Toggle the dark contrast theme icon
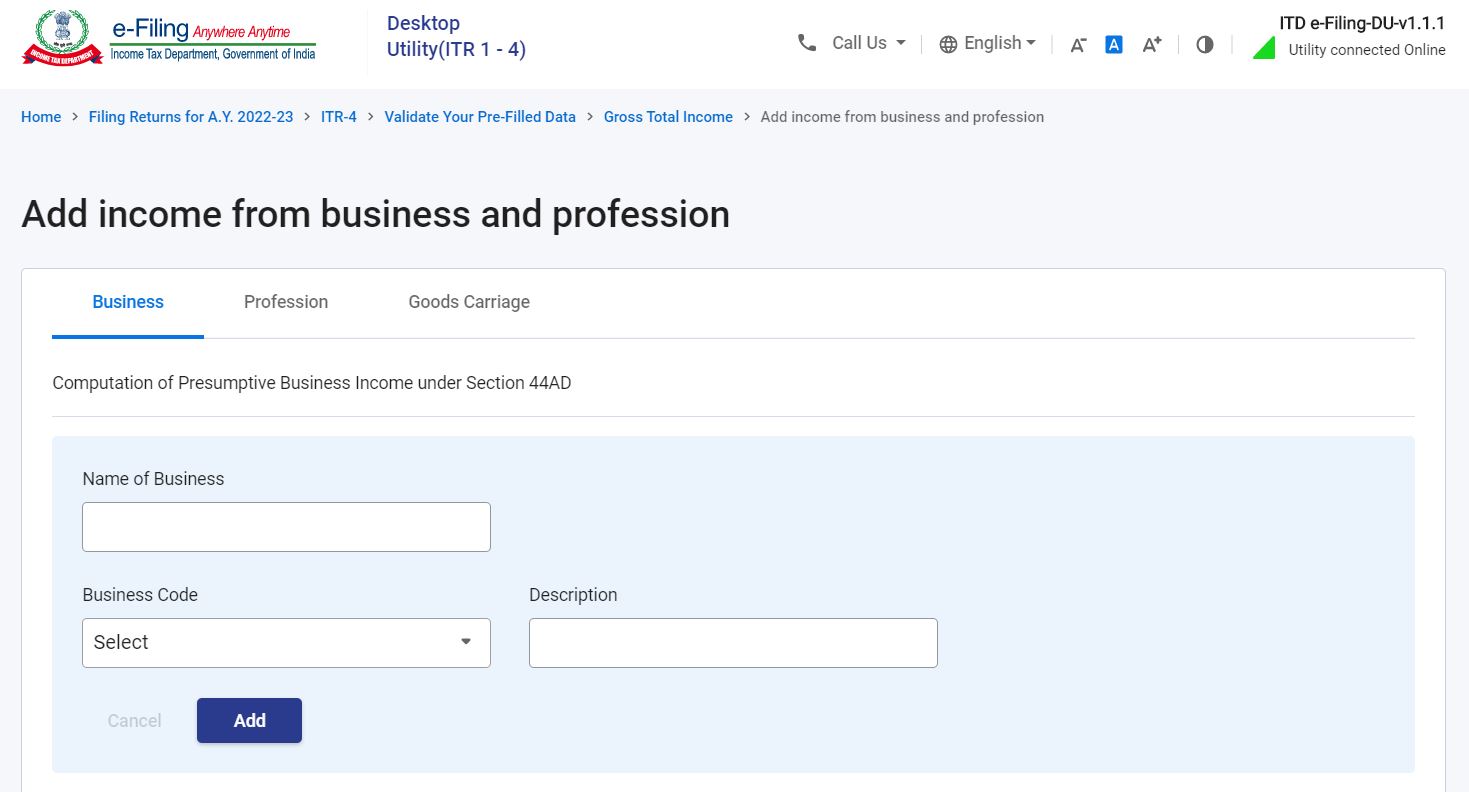The height and width of the screenshot is (792, 1469). pos(1204,44)
